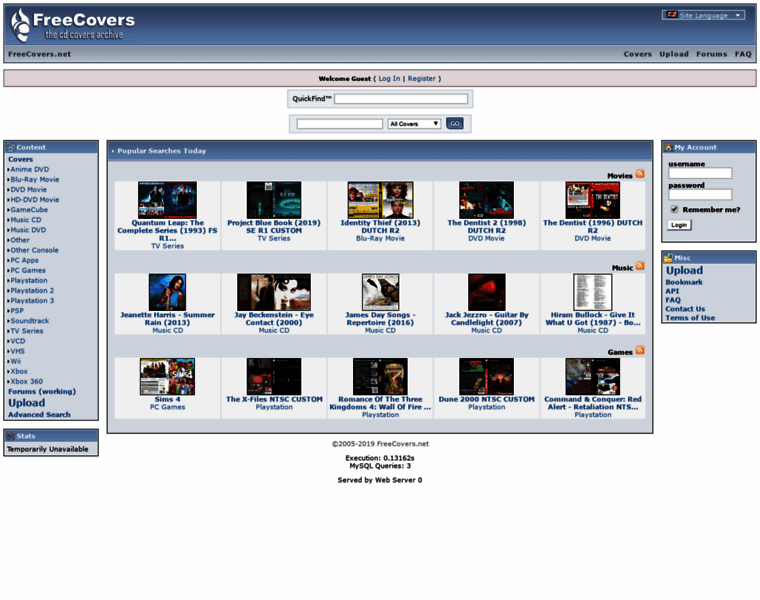Click Upload in the Misc panel
The image size is (760, 600).
point(684,270)
